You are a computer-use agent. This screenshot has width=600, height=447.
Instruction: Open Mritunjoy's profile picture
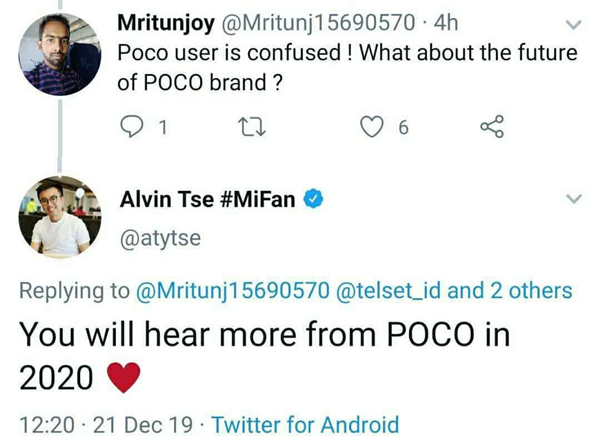(x=60, y=54)
